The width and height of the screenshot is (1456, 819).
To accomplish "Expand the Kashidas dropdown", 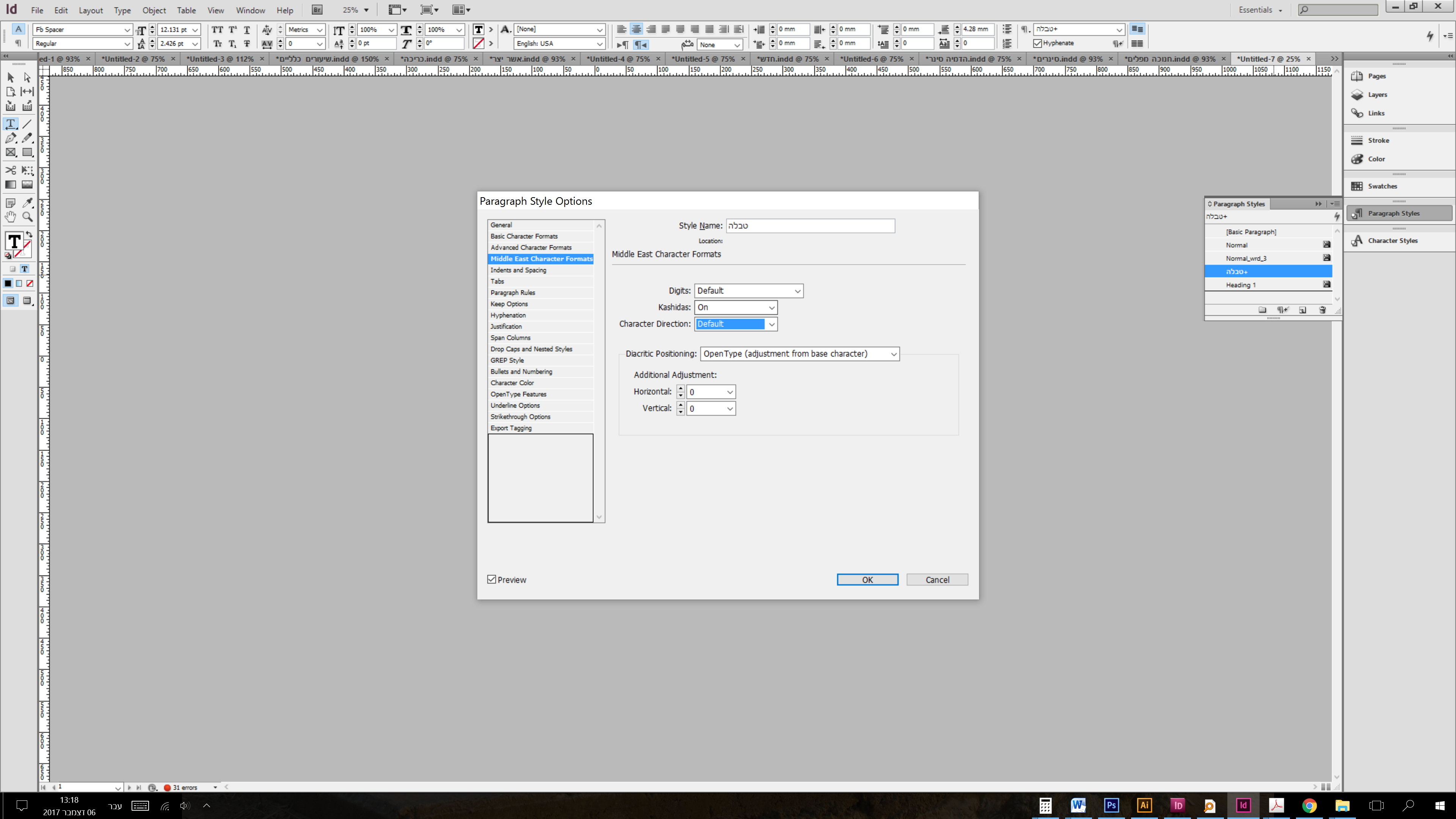I will click(x=735, y=307).
